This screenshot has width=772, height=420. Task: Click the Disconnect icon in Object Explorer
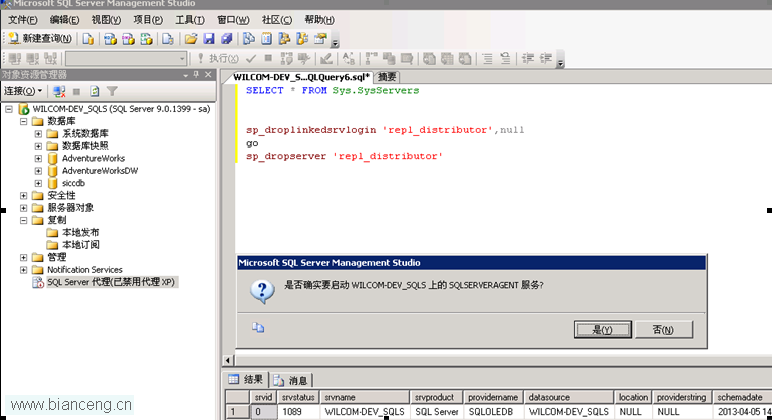(x=59, y=91)
